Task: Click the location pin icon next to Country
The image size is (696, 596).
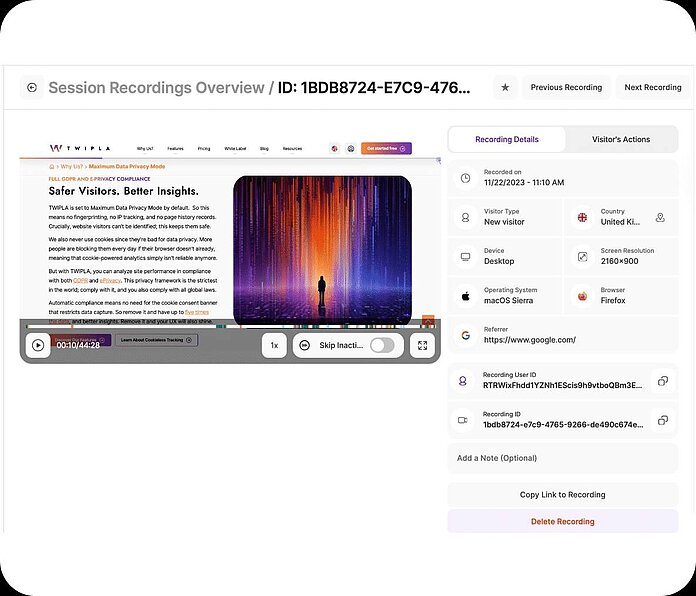Action: point(660,217)
